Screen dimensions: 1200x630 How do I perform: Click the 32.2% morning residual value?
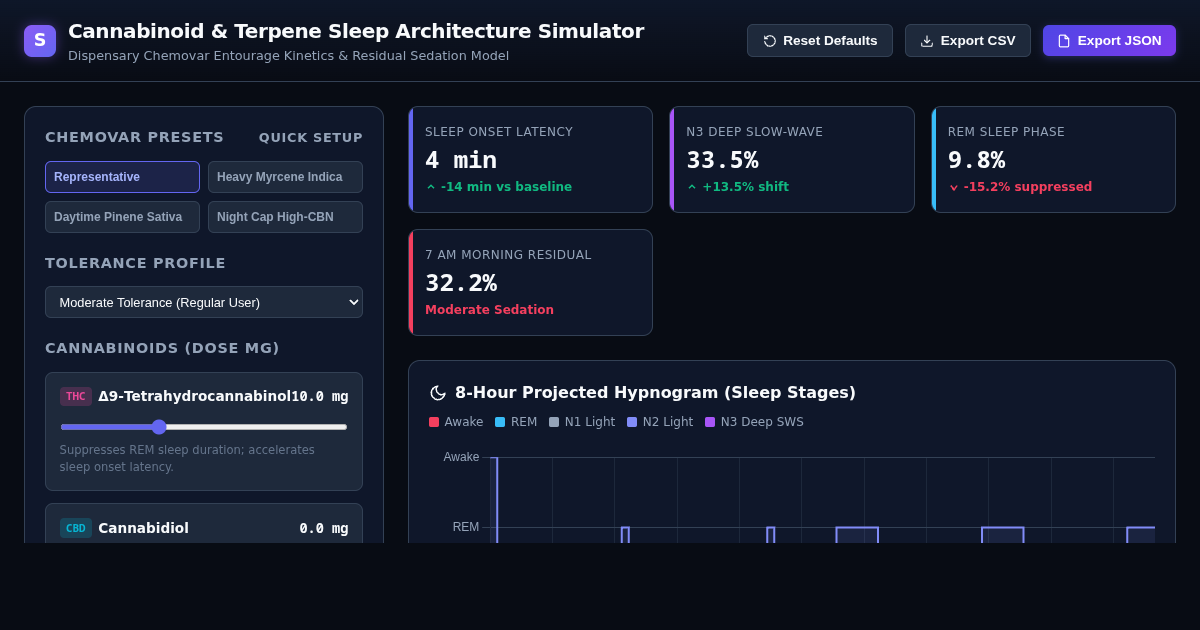[461, 283]
